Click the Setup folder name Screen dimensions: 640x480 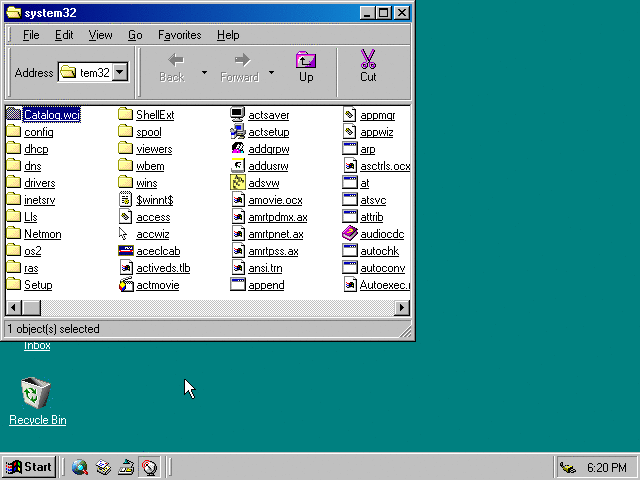[x=38, y=285]
